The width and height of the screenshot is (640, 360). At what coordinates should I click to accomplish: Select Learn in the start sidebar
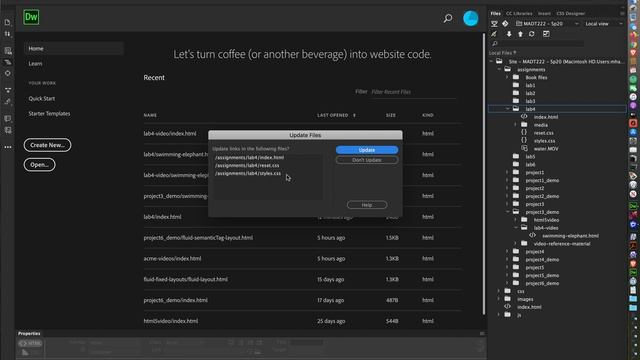coord(36,64)
